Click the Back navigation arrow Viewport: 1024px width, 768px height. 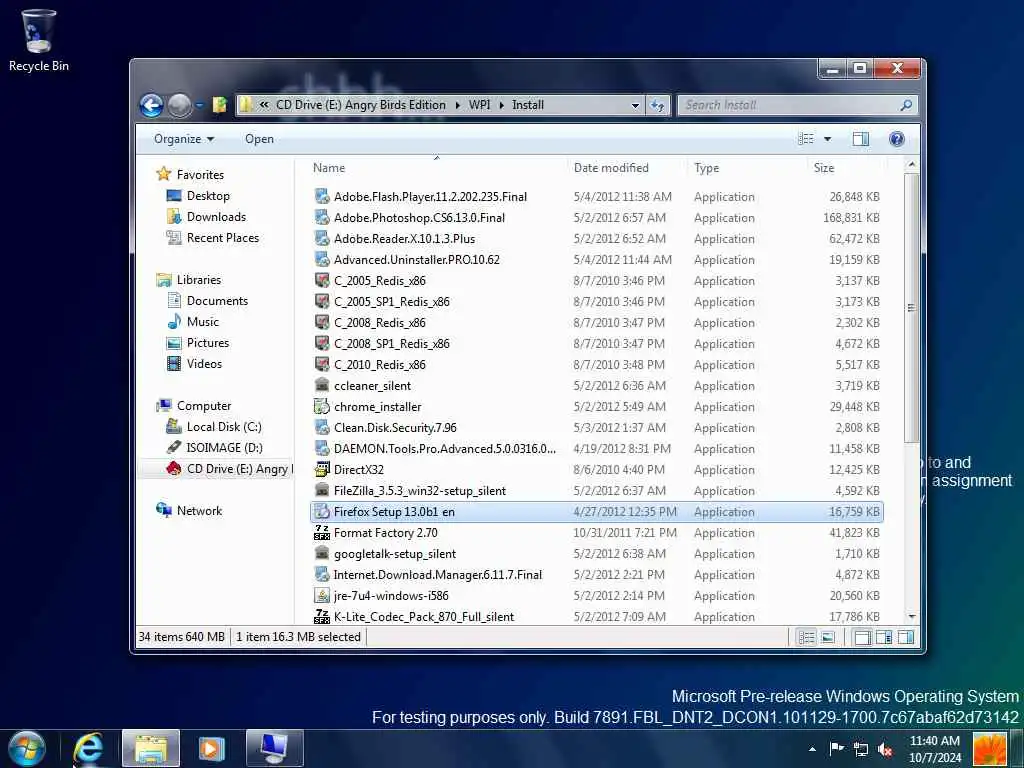pyautogui.click(x=152, y=105)
